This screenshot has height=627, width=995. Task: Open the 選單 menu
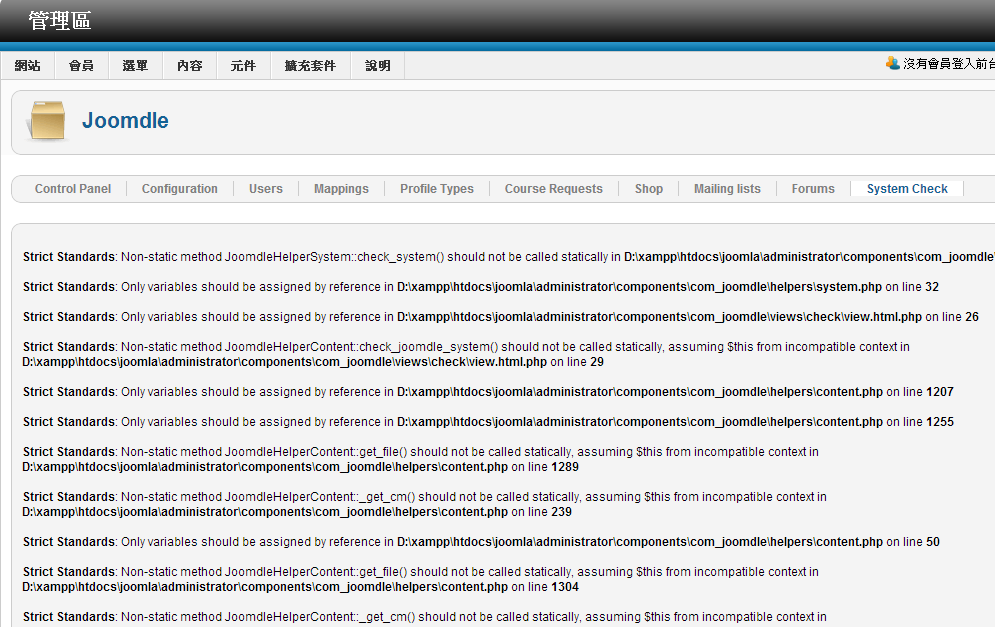coord(135,65)
